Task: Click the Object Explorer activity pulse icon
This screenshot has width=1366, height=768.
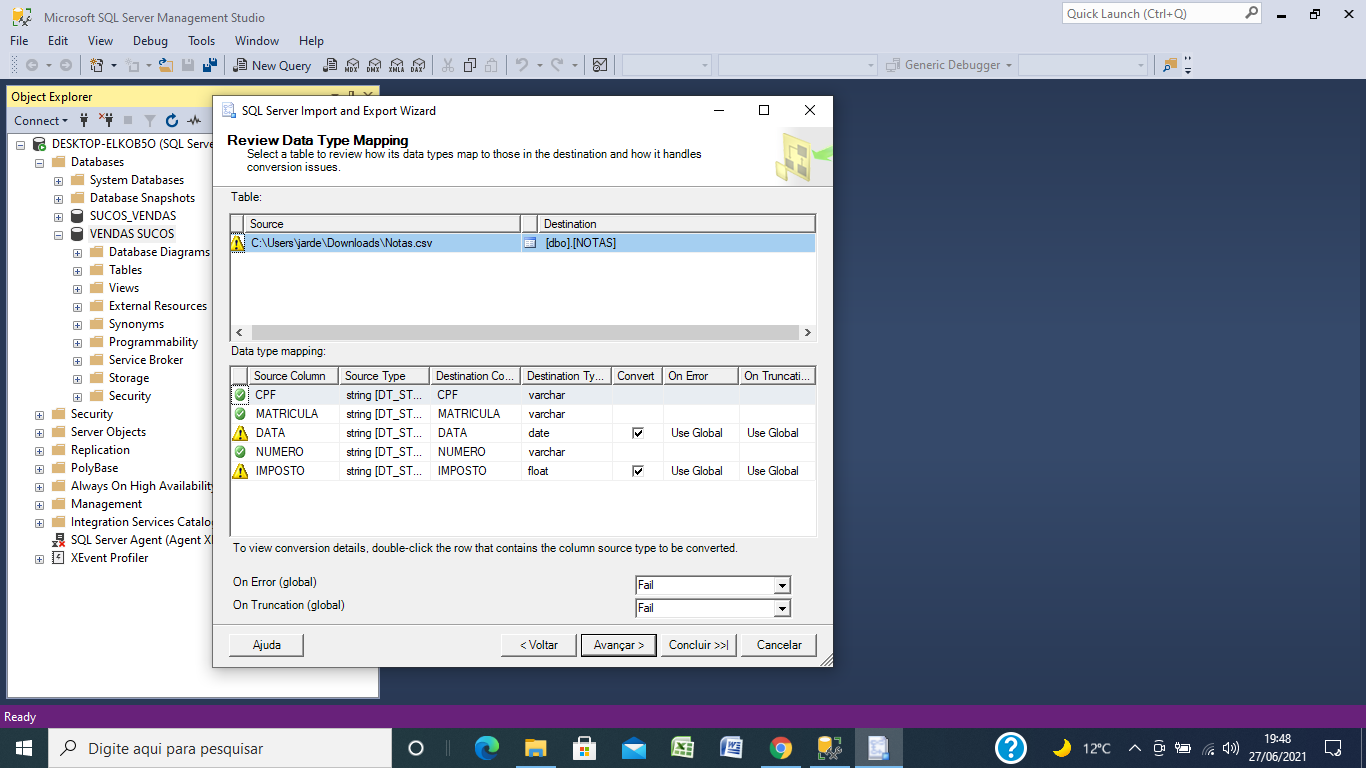Action: click(x=194, y=120)
